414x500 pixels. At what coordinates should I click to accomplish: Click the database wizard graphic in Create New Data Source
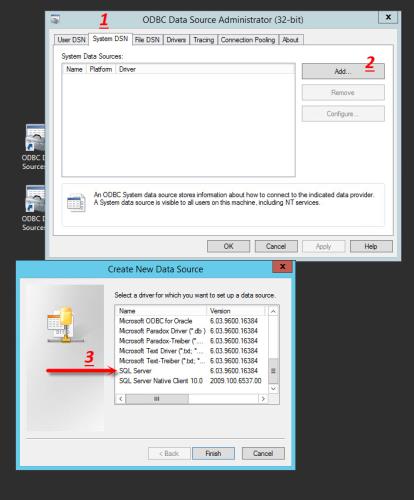[x=64, y=325]
